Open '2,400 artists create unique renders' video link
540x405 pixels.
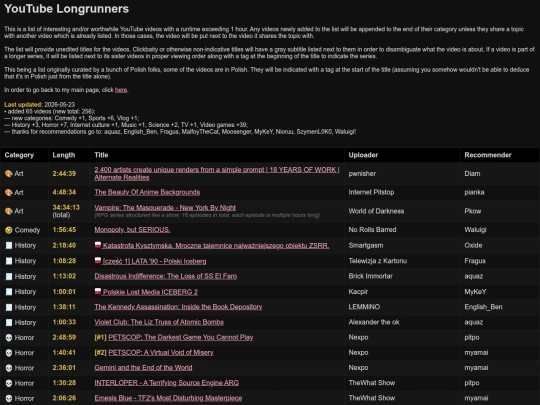click(x=217, y=174)
